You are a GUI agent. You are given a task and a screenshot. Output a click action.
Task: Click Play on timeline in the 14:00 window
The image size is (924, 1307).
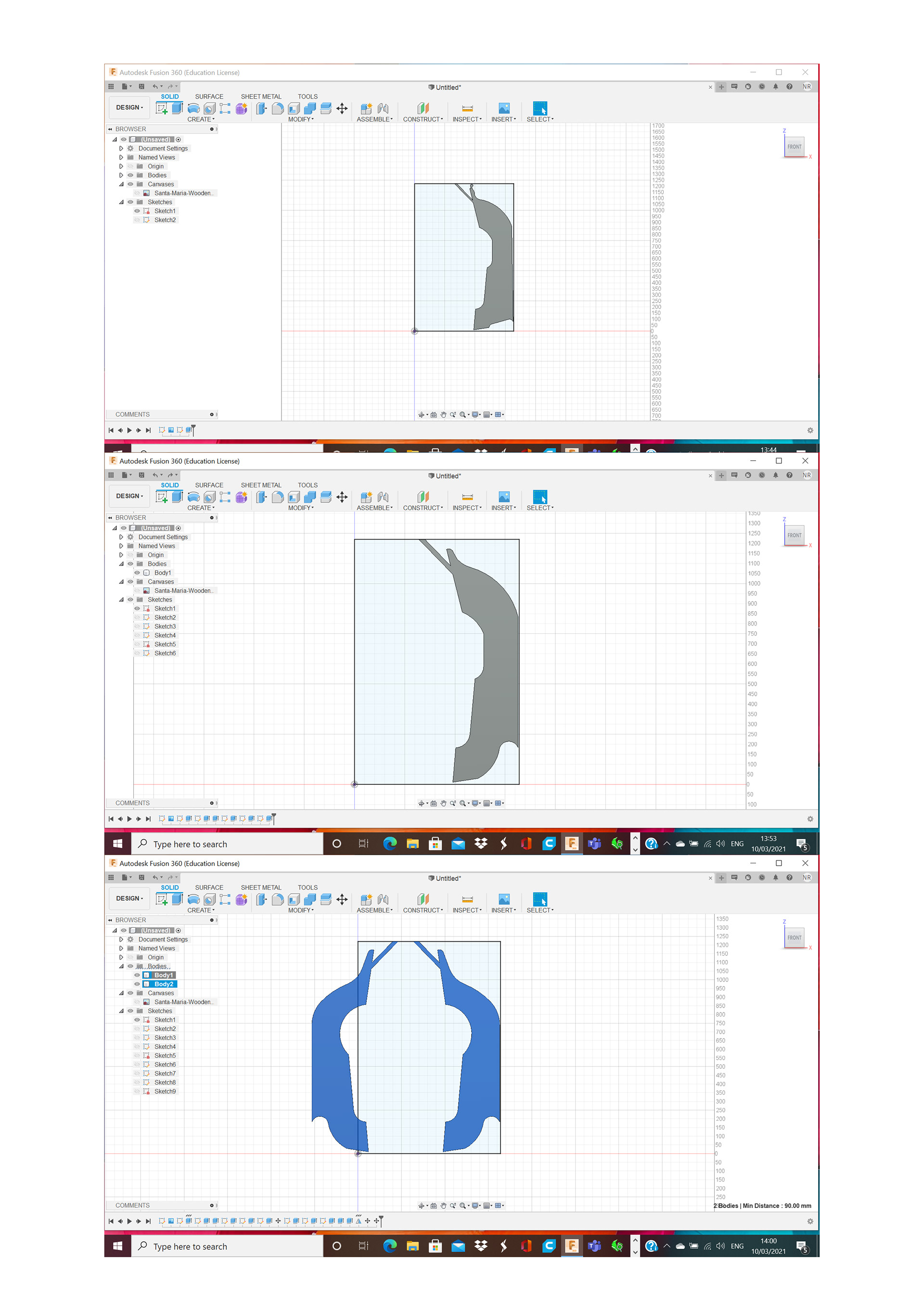[x=129, y=1221]
